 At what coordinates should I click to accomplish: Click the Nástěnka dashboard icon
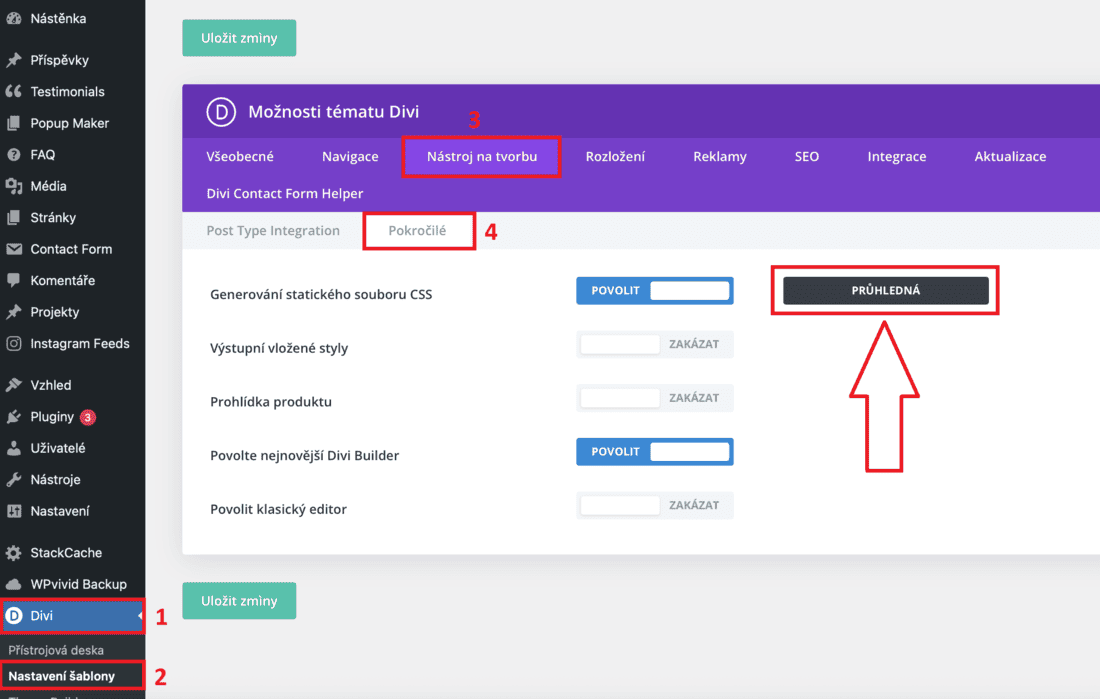14,19
